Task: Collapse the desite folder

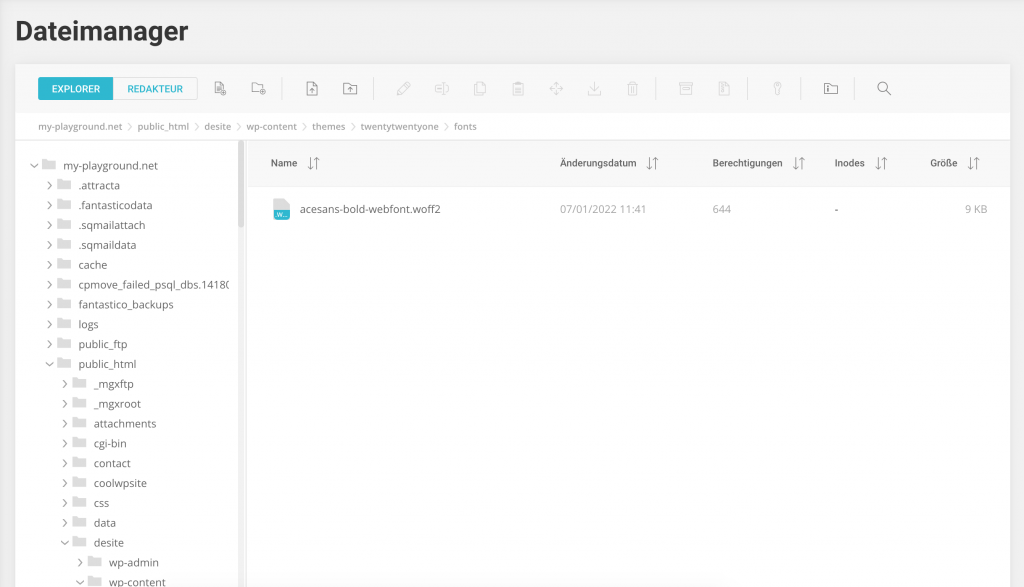Action: [x=65, y=543]
